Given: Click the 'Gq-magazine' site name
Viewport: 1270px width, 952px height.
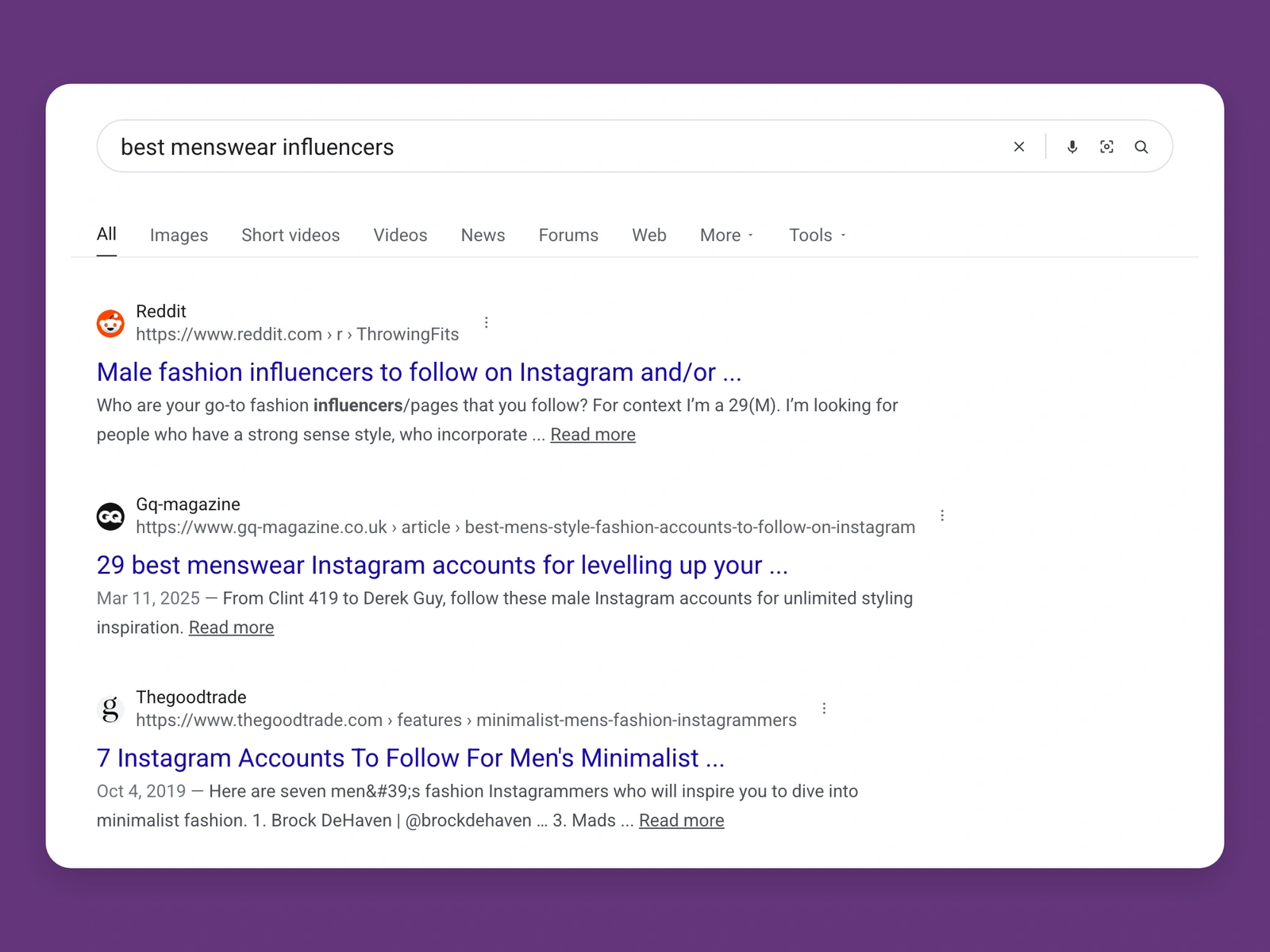Looking at the screenshot, I should coord(188,505).
